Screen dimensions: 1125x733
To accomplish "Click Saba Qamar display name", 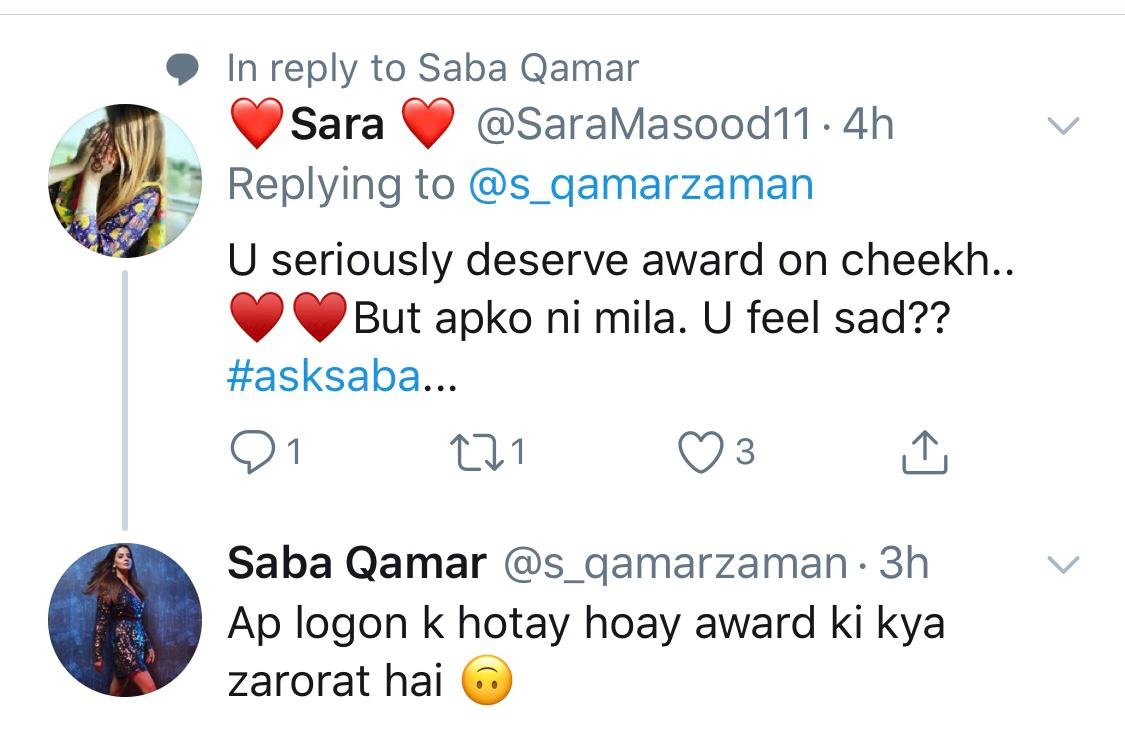I will (357, 563).
